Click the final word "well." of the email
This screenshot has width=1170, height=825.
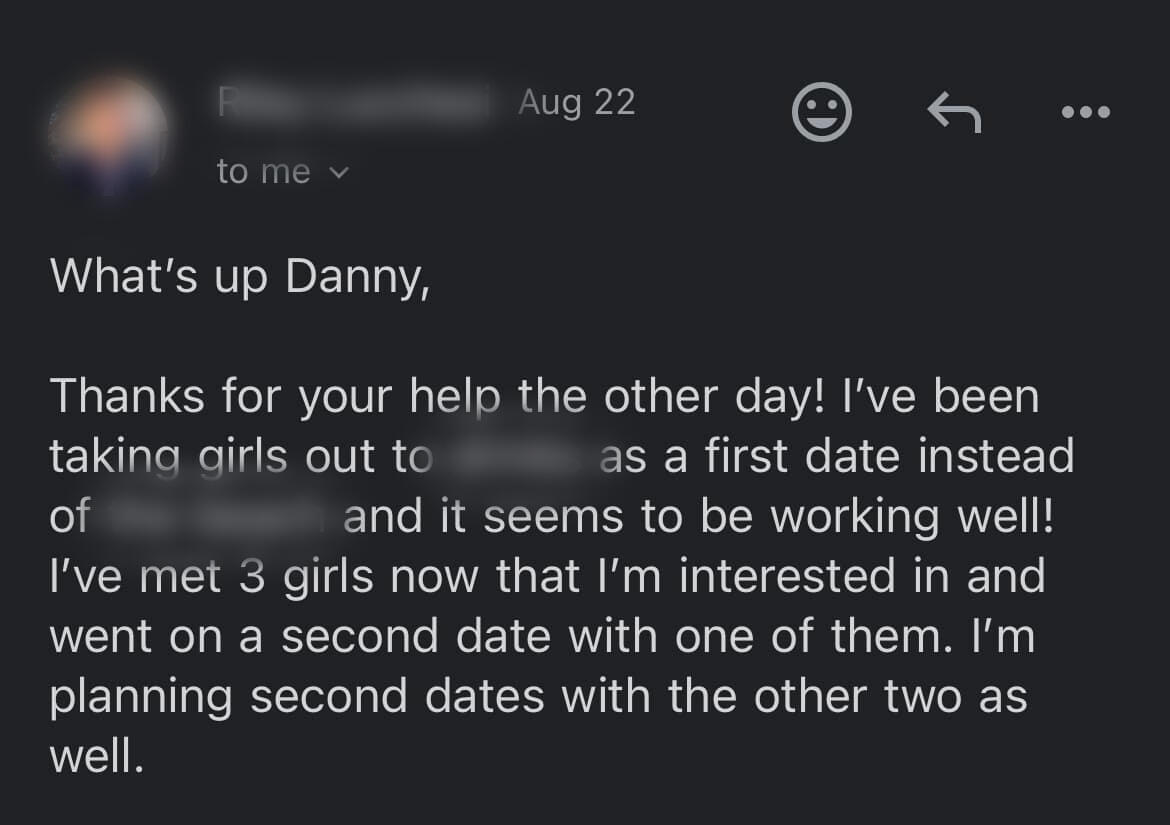coord(97,757)
